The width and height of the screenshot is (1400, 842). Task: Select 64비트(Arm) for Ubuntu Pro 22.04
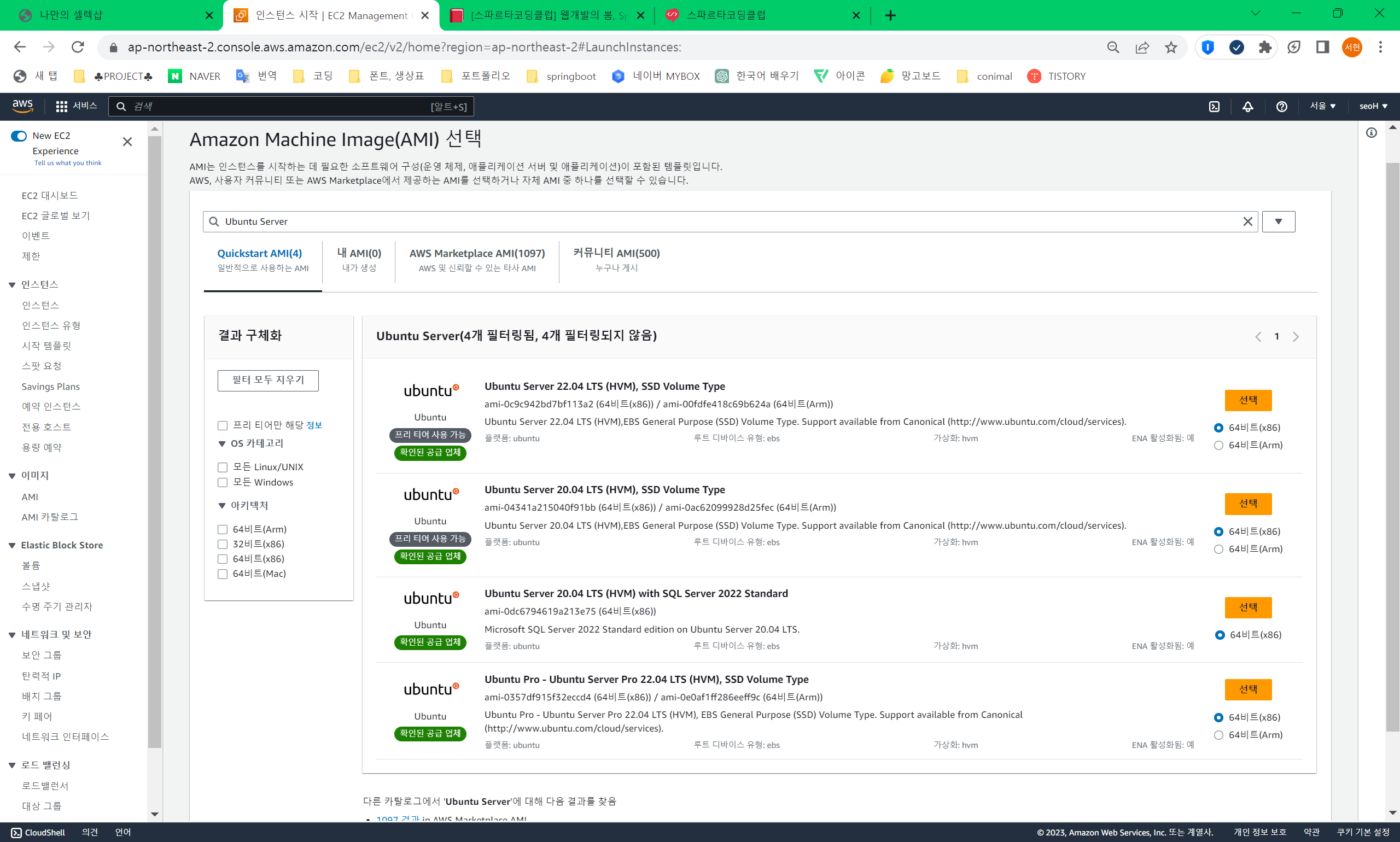coord(1218,735)
